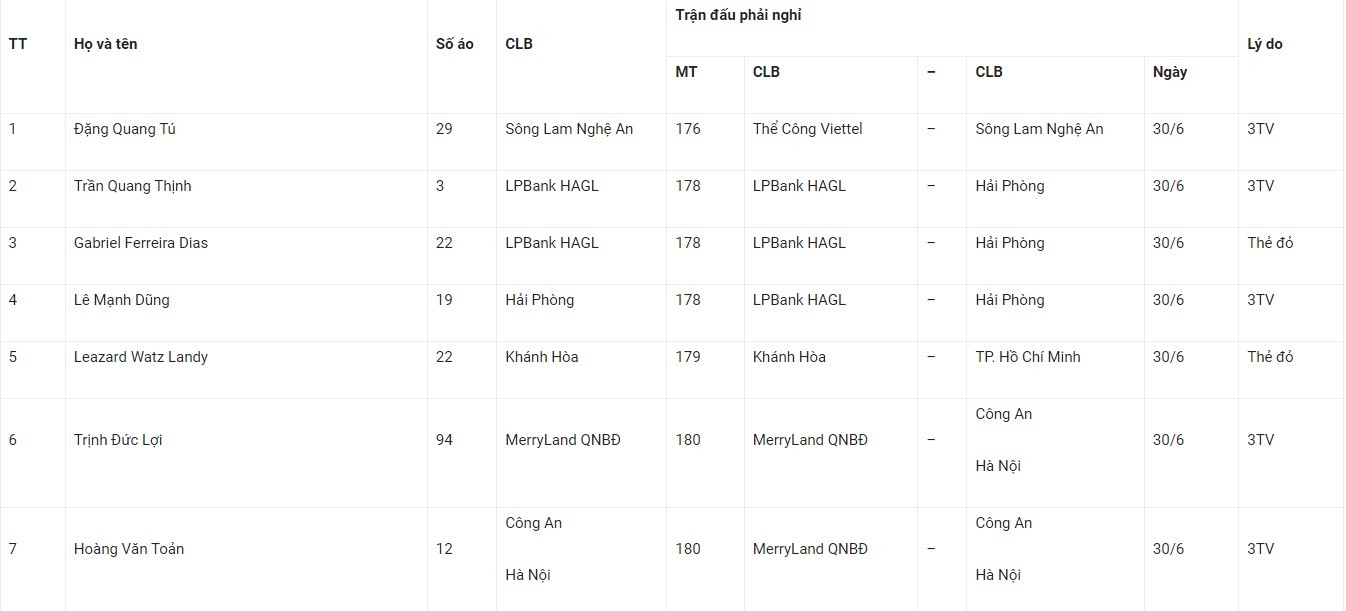Click on Gabriel Ferreira Dias
Image resolution: width=1346 pixels, height=611 pixels.
pyautogui.click(x=141, y=243)
